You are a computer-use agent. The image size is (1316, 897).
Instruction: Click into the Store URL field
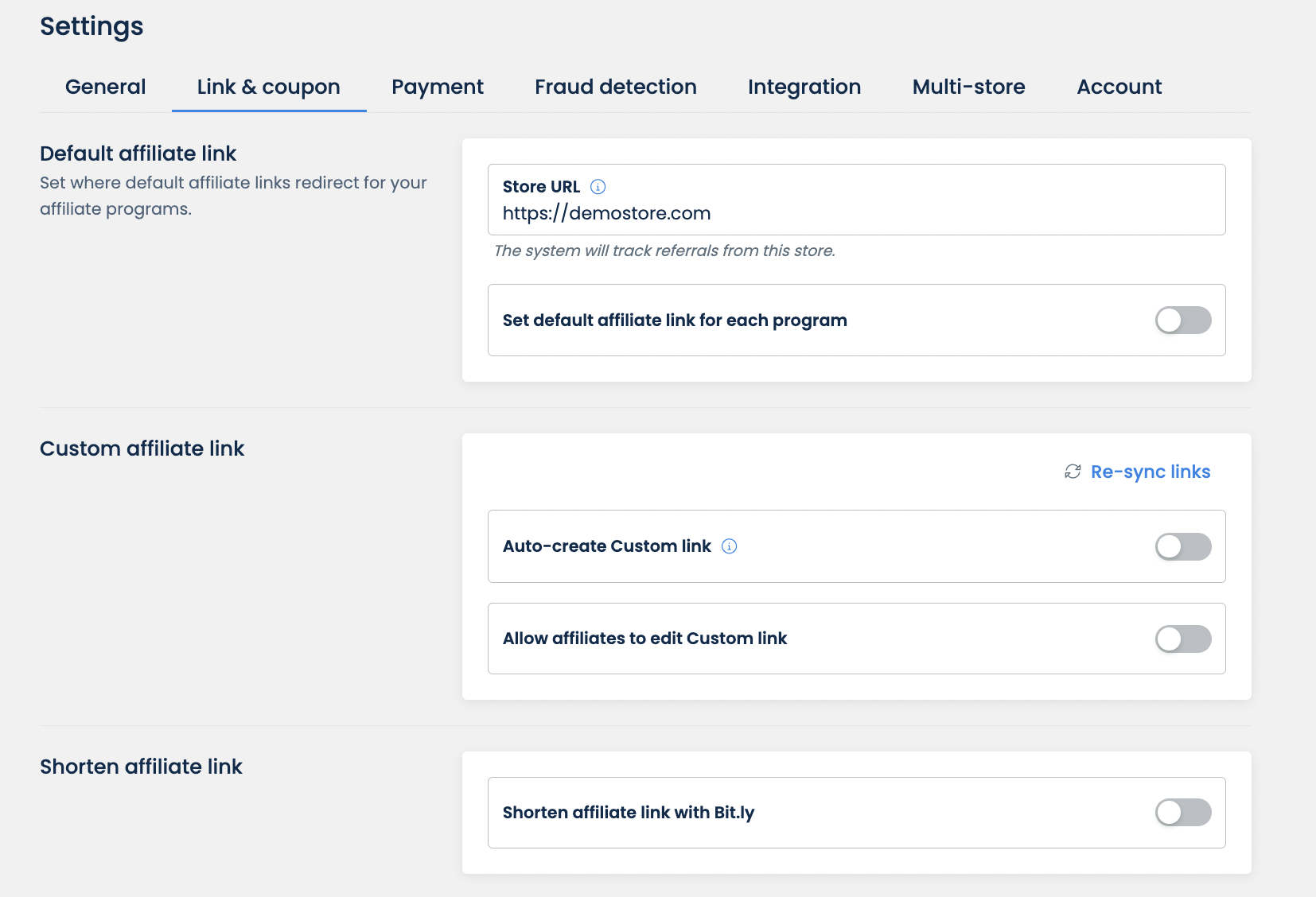pyautogui.click(x=855, y=213)
